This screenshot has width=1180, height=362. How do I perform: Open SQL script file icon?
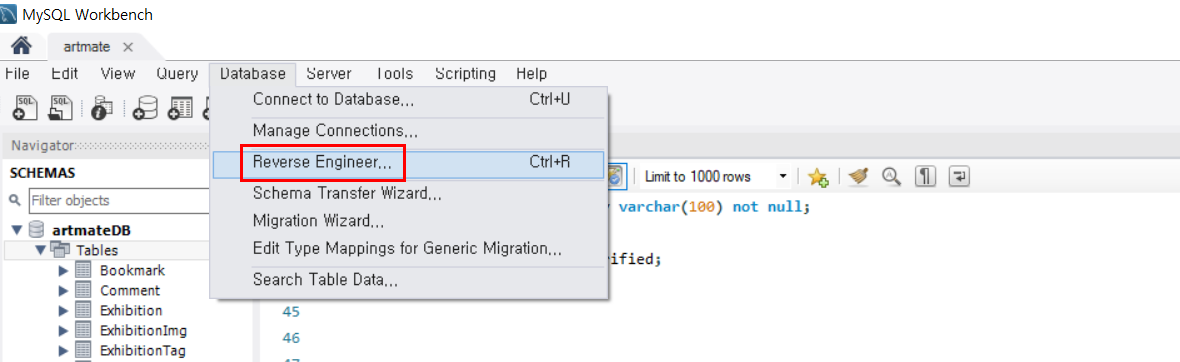(60, 108)
